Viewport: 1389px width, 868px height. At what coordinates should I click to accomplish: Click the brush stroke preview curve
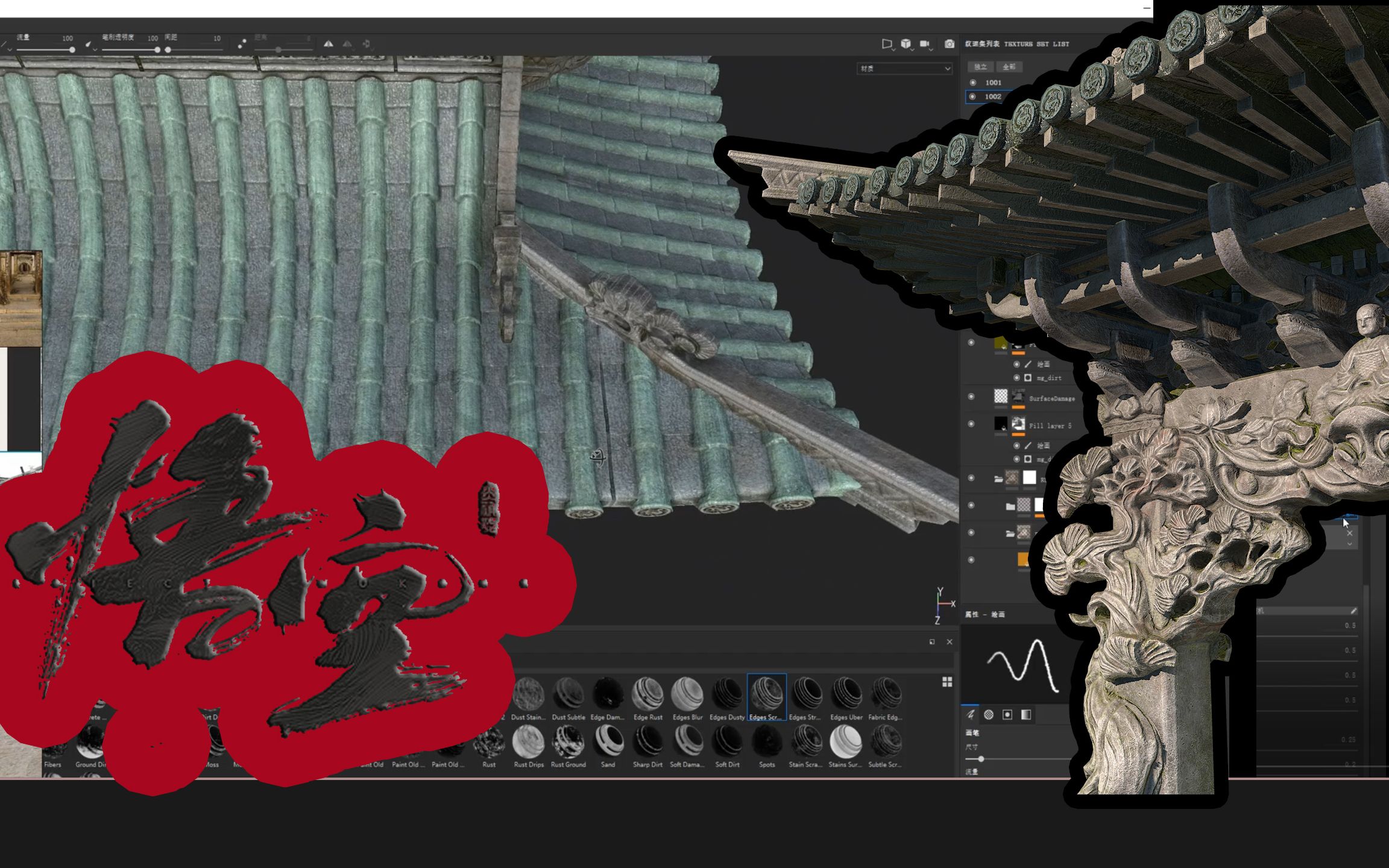[x=1023, y=665]
